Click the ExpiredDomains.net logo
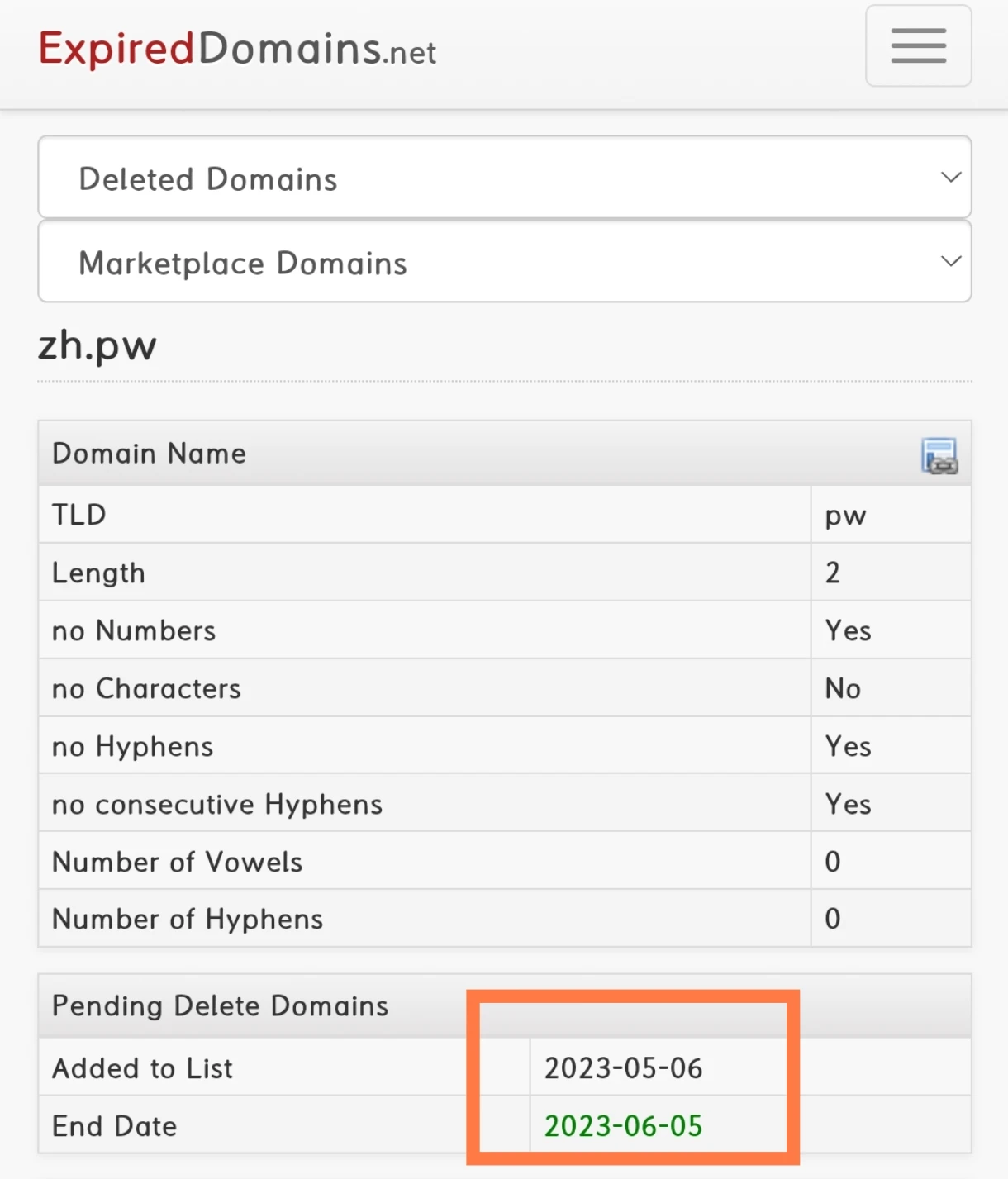Viewport: 1008px width, 1179px height. (237, 49)
